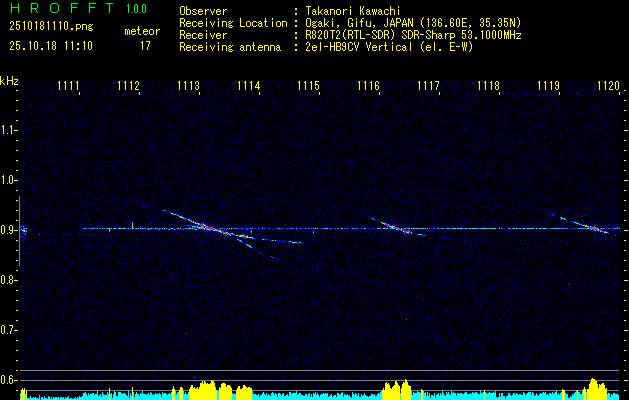Click the 1.1 kHz frequency label
The width and height of the screenshot is (629, 400).
coord(7,130)
